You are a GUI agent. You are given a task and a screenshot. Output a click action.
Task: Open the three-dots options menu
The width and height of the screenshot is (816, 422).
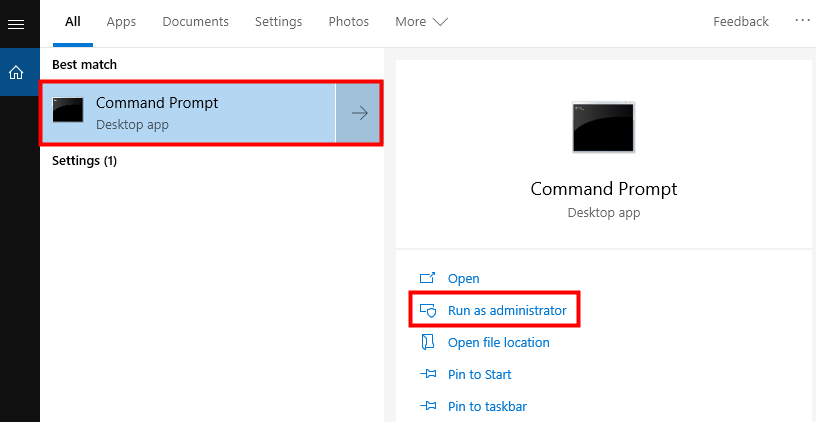pos(803,21)
